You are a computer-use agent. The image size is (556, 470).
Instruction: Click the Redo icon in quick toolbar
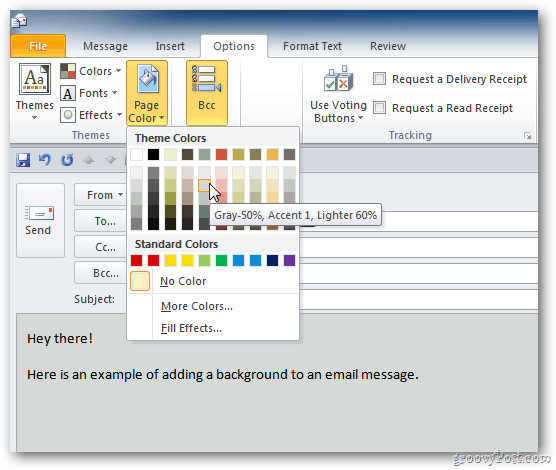tap(67, 160)
